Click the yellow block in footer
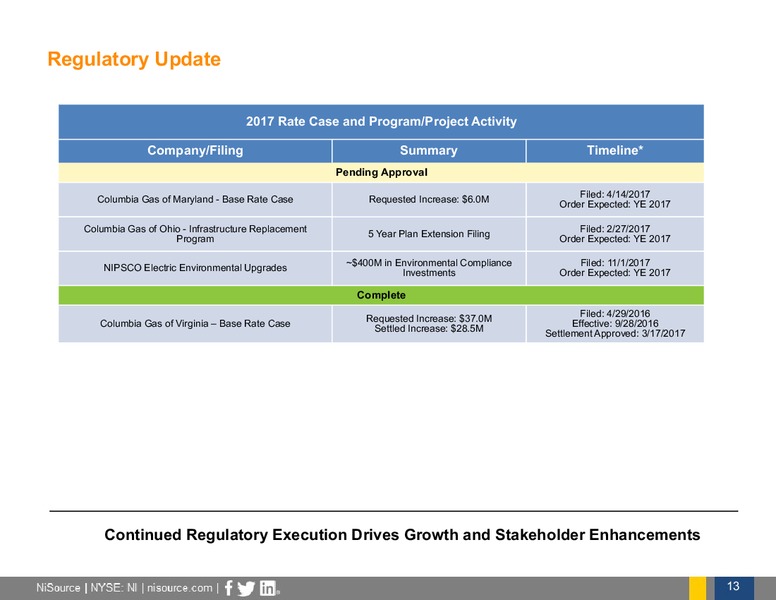Screen dimensions: 776x600 pyautogui.click(x=698, y=588)
